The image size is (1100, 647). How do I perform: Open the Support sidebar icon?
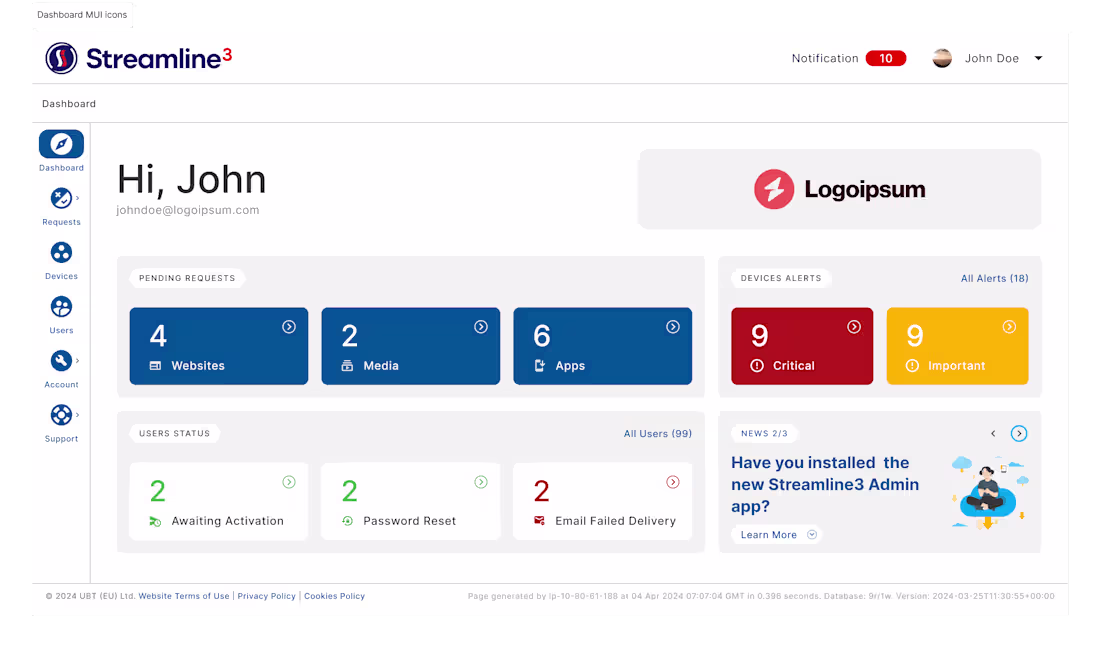[x=61, y=415]
